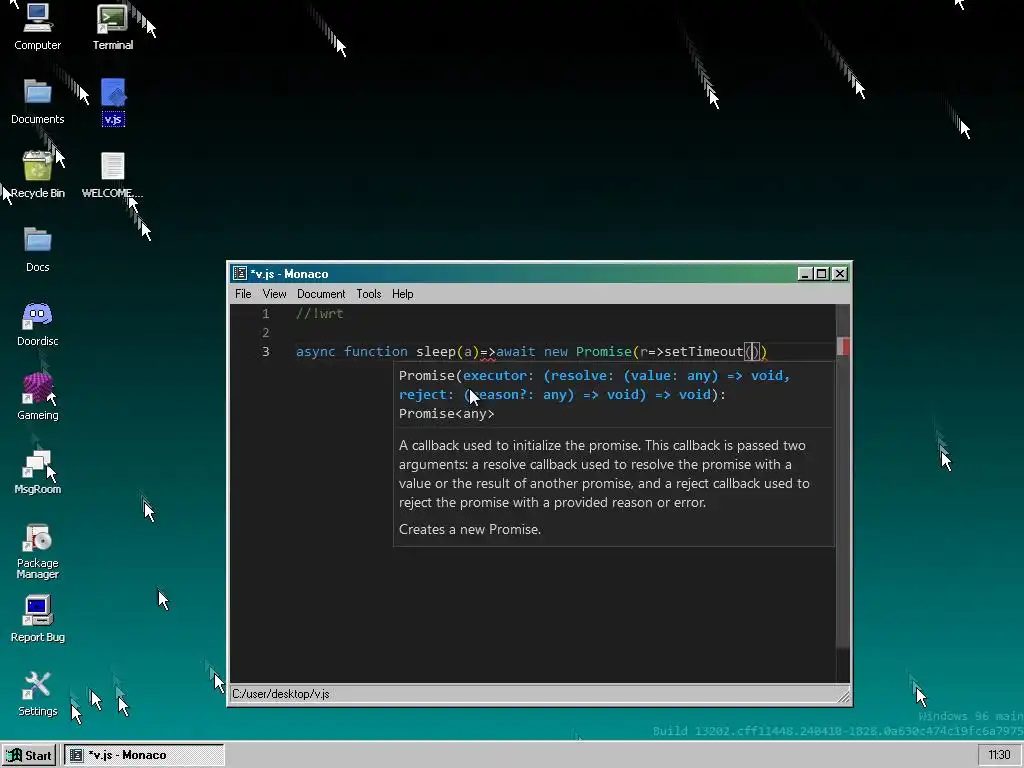Minimize the Monaco editor window

805,274
